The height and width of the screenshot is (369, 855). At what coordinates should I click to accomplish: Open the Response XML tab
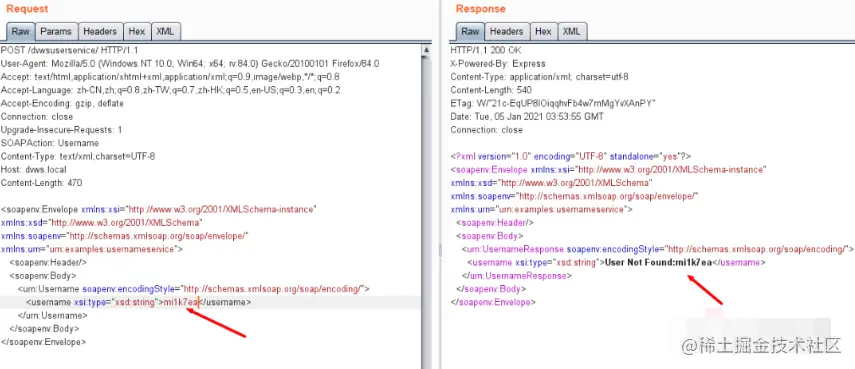pyautogui.click(x=571, y=32)
